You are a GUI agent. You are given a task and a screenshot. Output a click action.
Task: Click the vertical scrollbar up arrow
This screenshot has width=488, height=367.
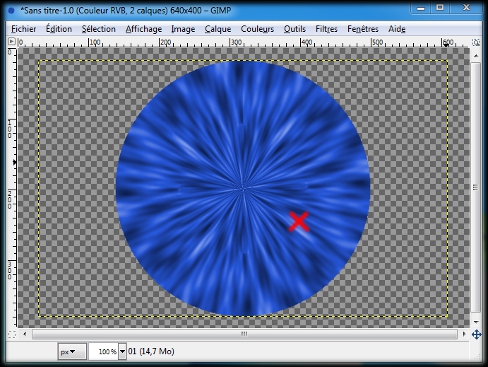476,56
